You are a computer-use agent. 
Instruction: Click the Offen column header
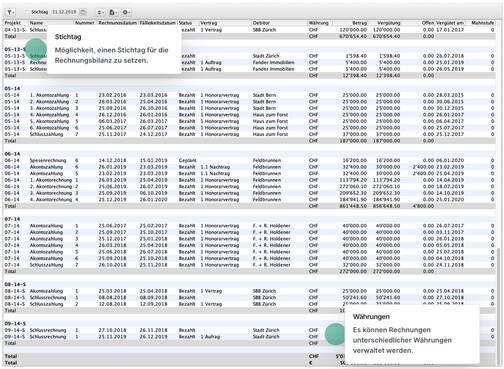[428, 23]
